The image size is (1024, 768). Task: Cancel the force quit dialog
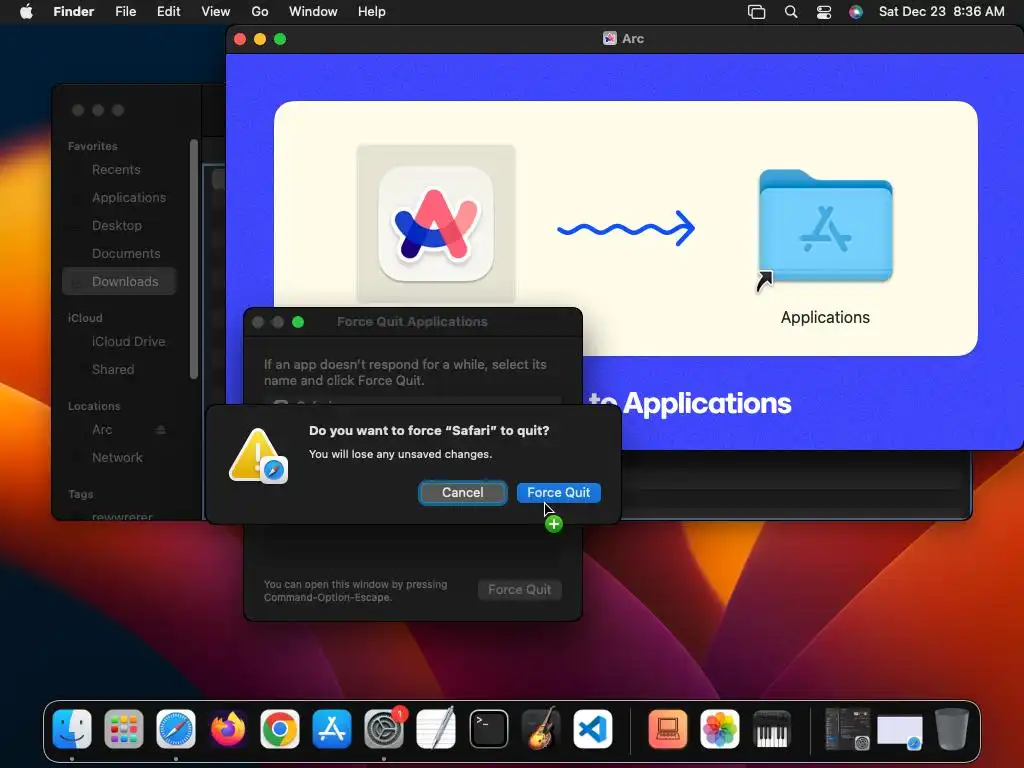[462, 492]
